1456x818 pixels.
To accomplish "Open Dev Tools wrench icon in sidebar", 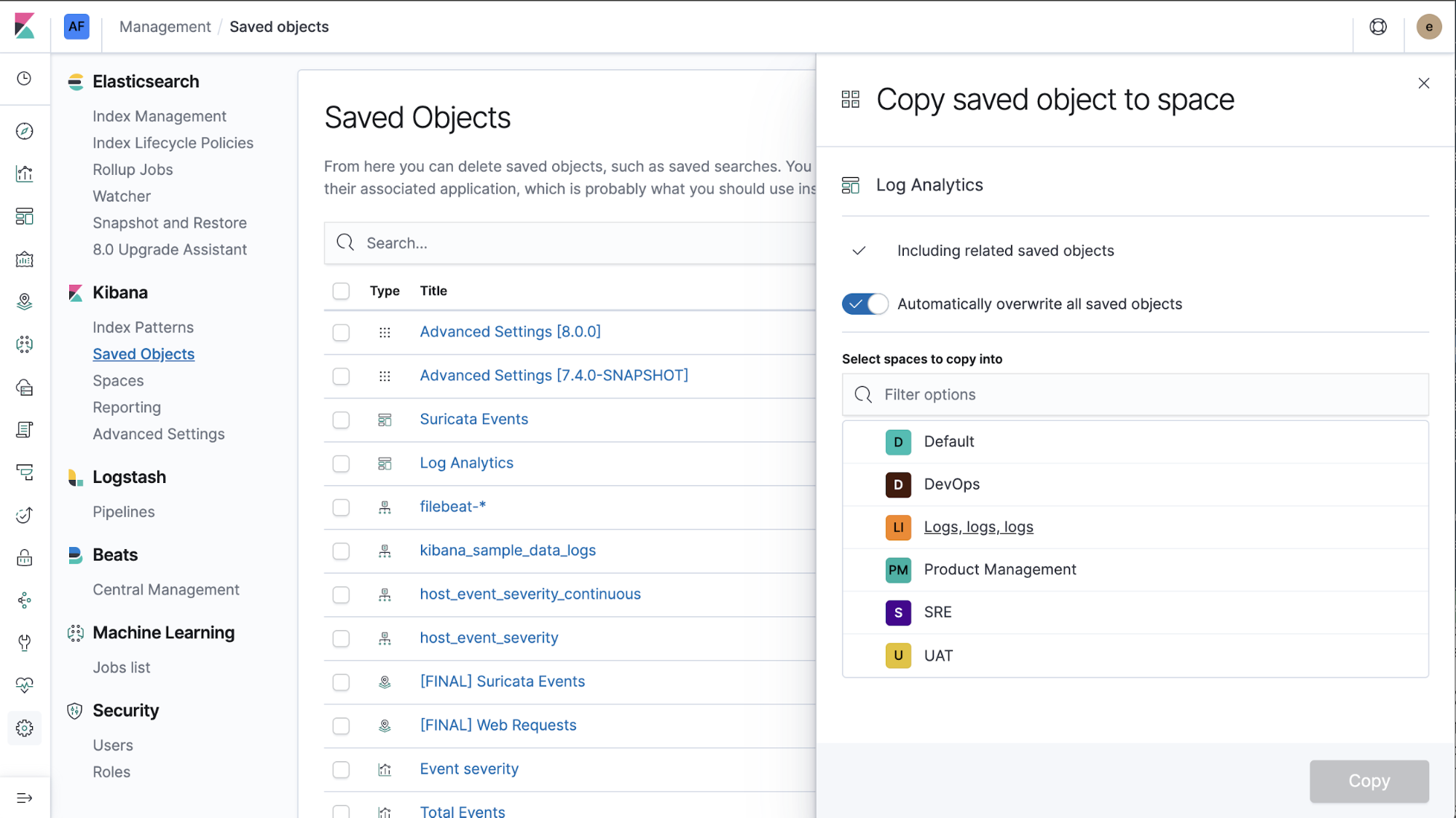I will pyautogui.click(x=25, y=643).
